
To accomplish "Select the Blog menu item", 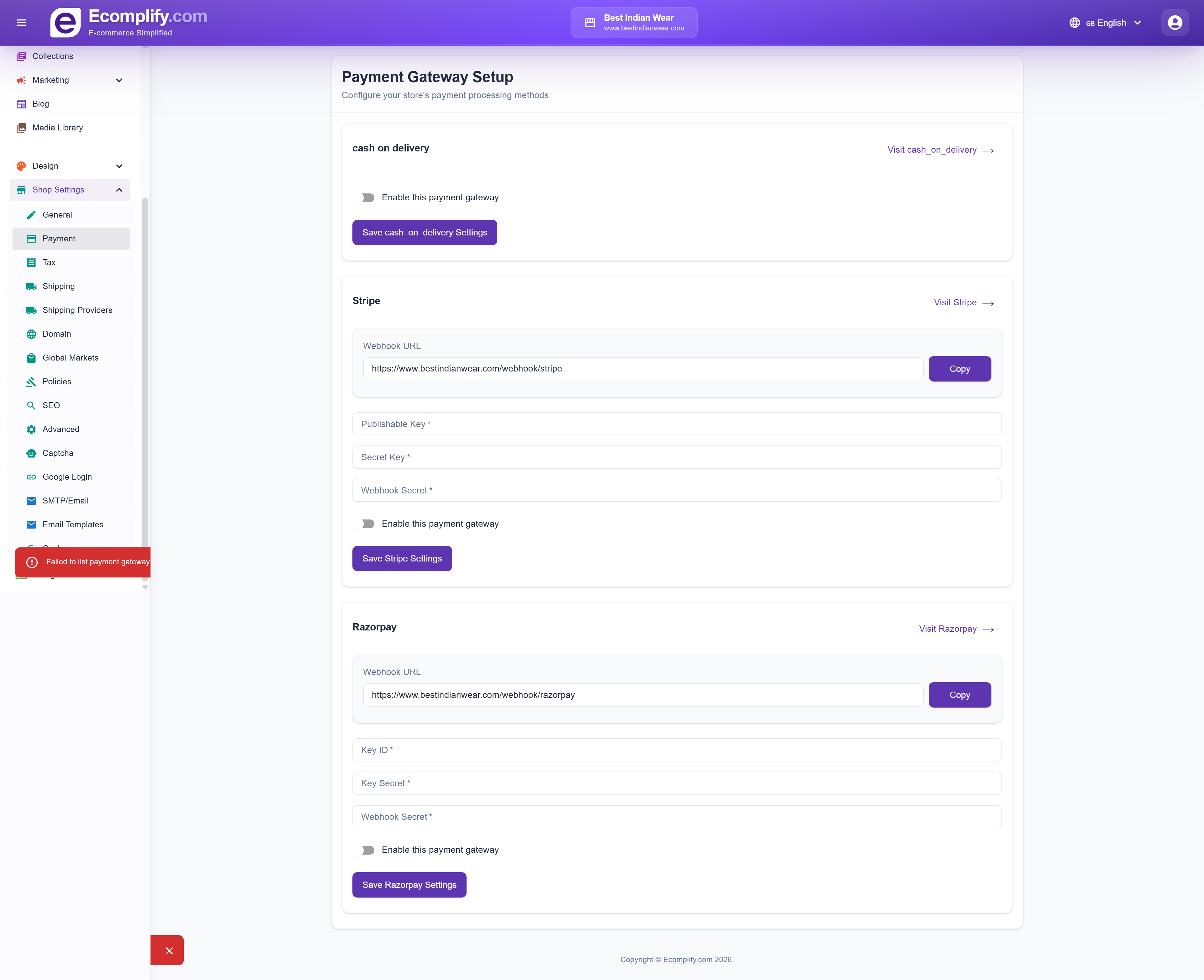I will 40,104.
